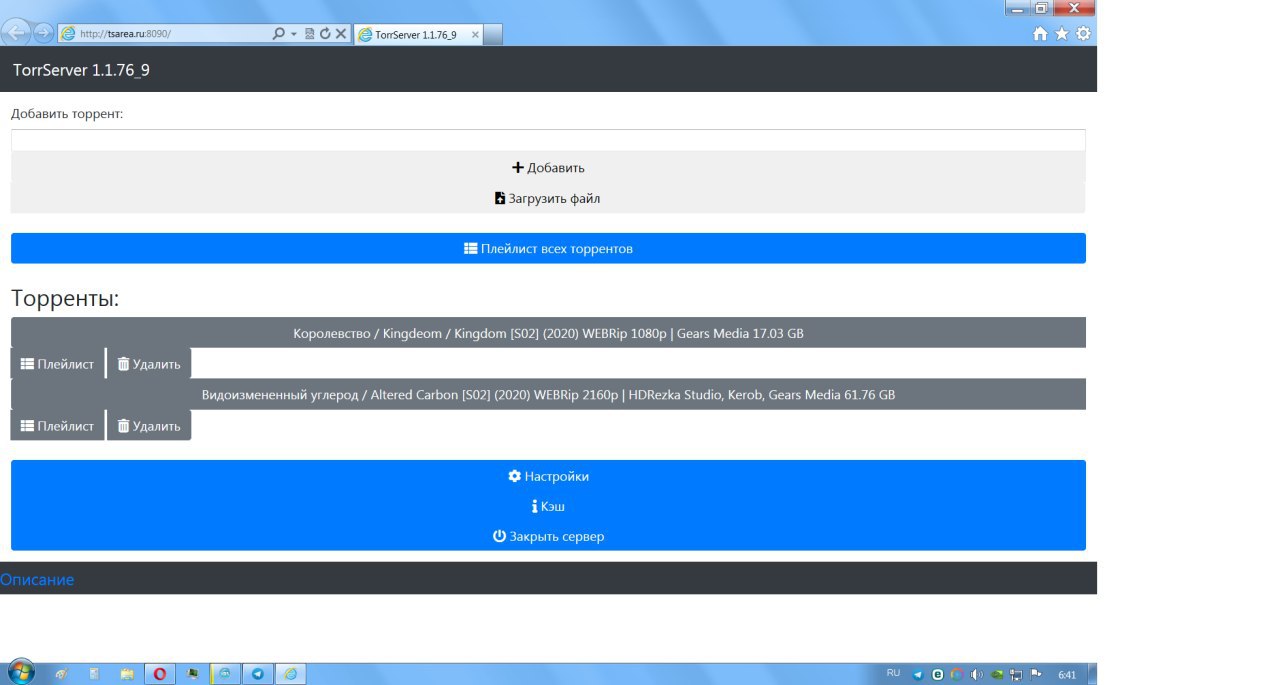This screenshot has height=685, width=1280.
Task: Switch to the taskbar app left of Telegram
Action: point(225,674)
